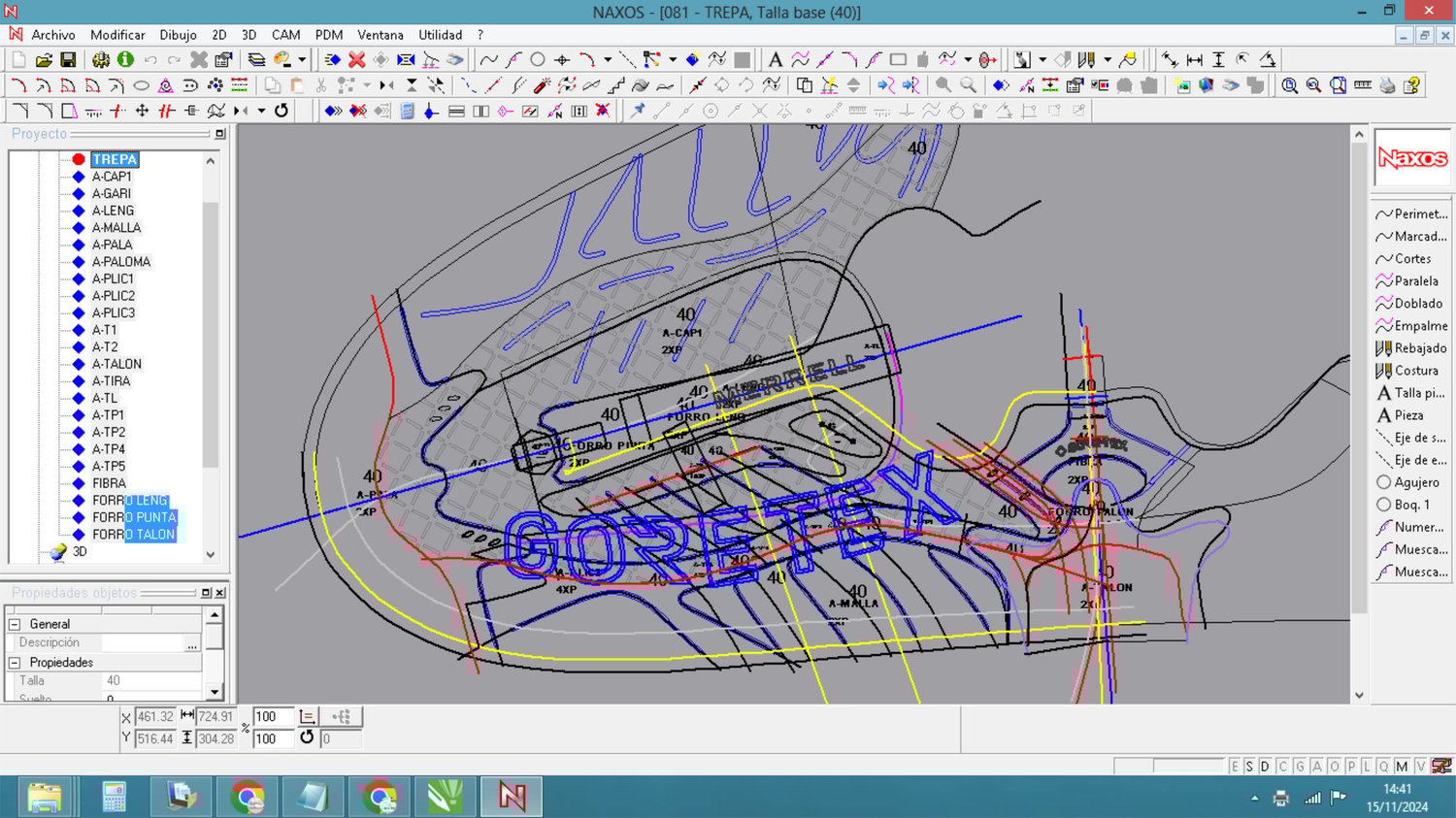The width and height of the screenshot is (1456, 818).
Task: Select the ellipse tool in second toolbar
Action: coord(141,85)
